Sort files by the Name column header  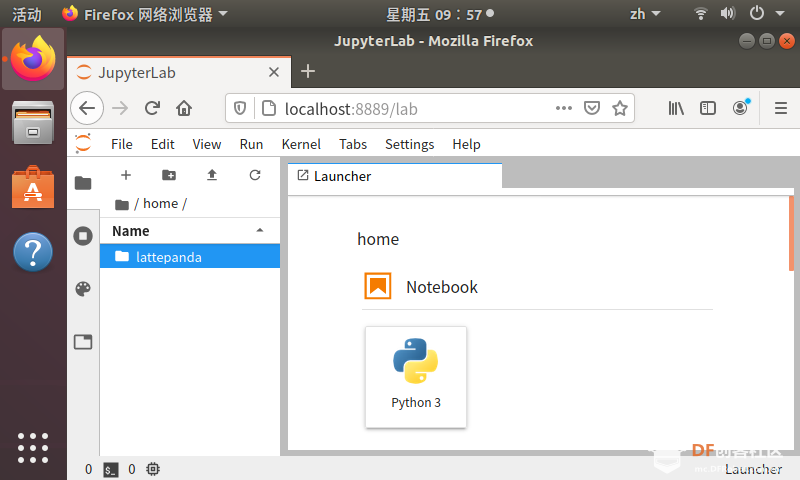coord(190,231)
